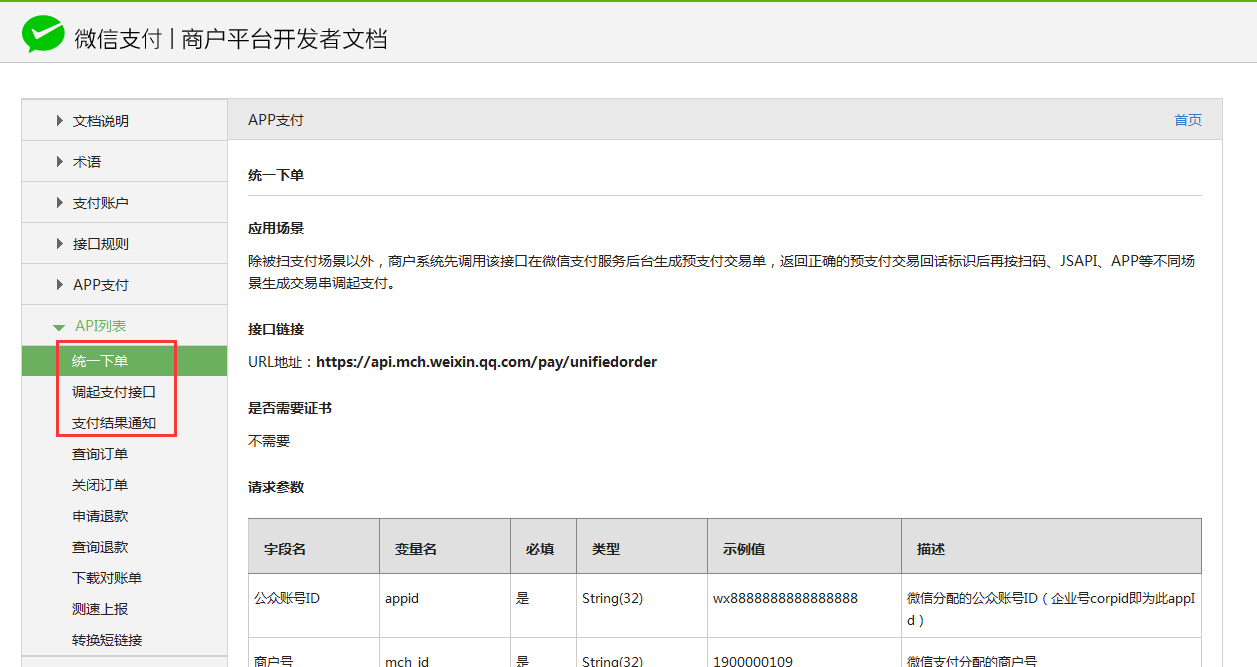The height and width of the screenshot is (667, 1257).
Task: Click the 请求参数 heading
Action: 276,488
